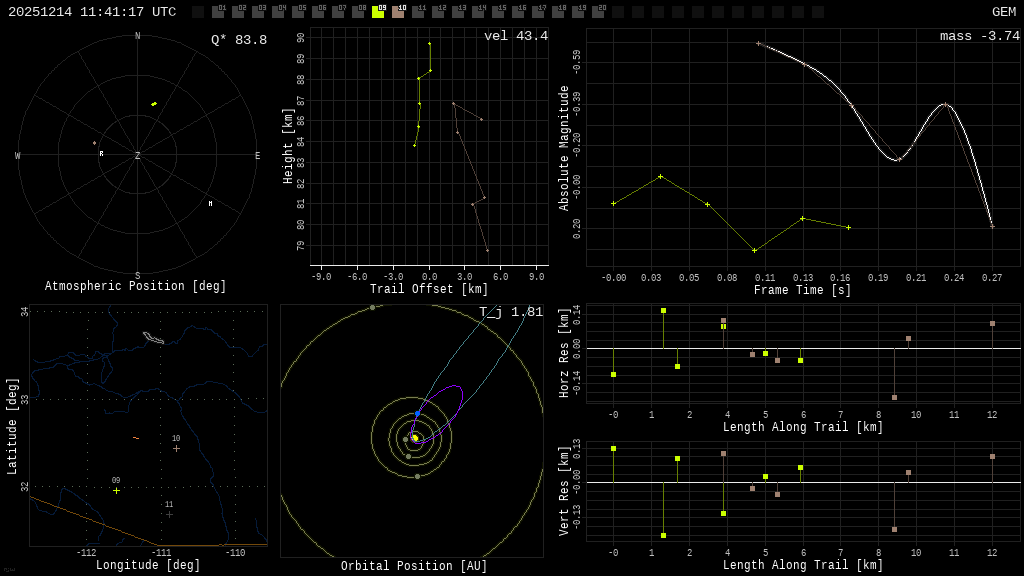Click the yellow station 09 cross on map

(x=116, y=490)
